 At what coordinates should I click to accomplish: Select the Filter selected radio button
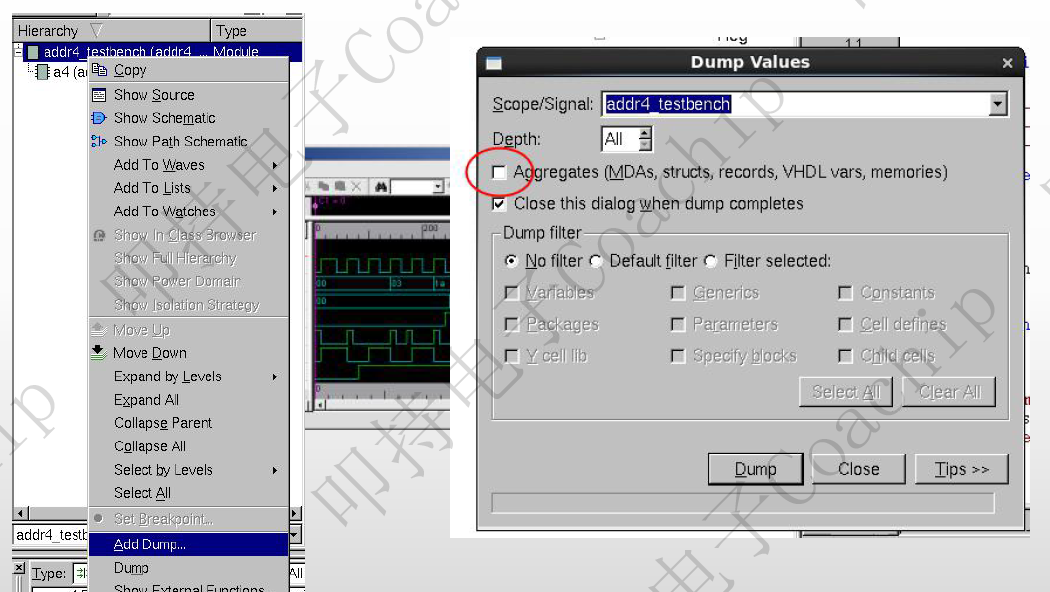pos(710,261)
